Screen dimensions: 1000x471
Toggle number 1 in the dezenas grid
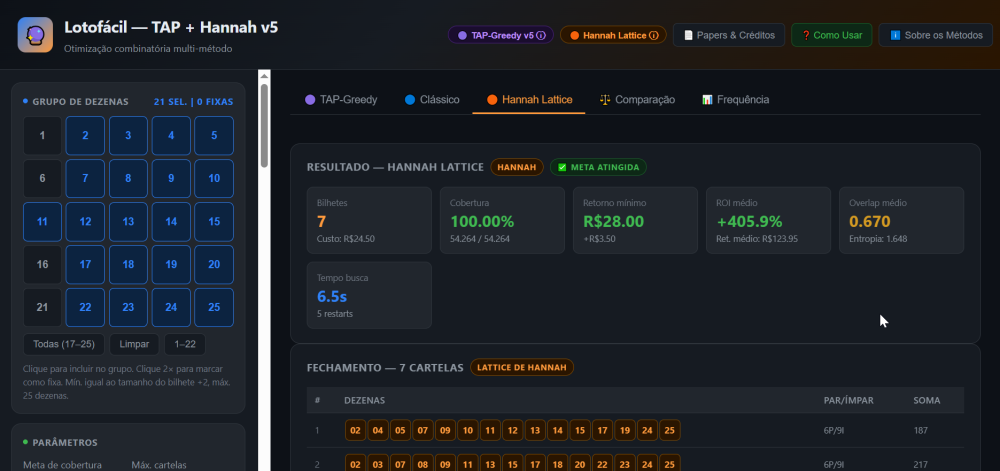point(42,136)
